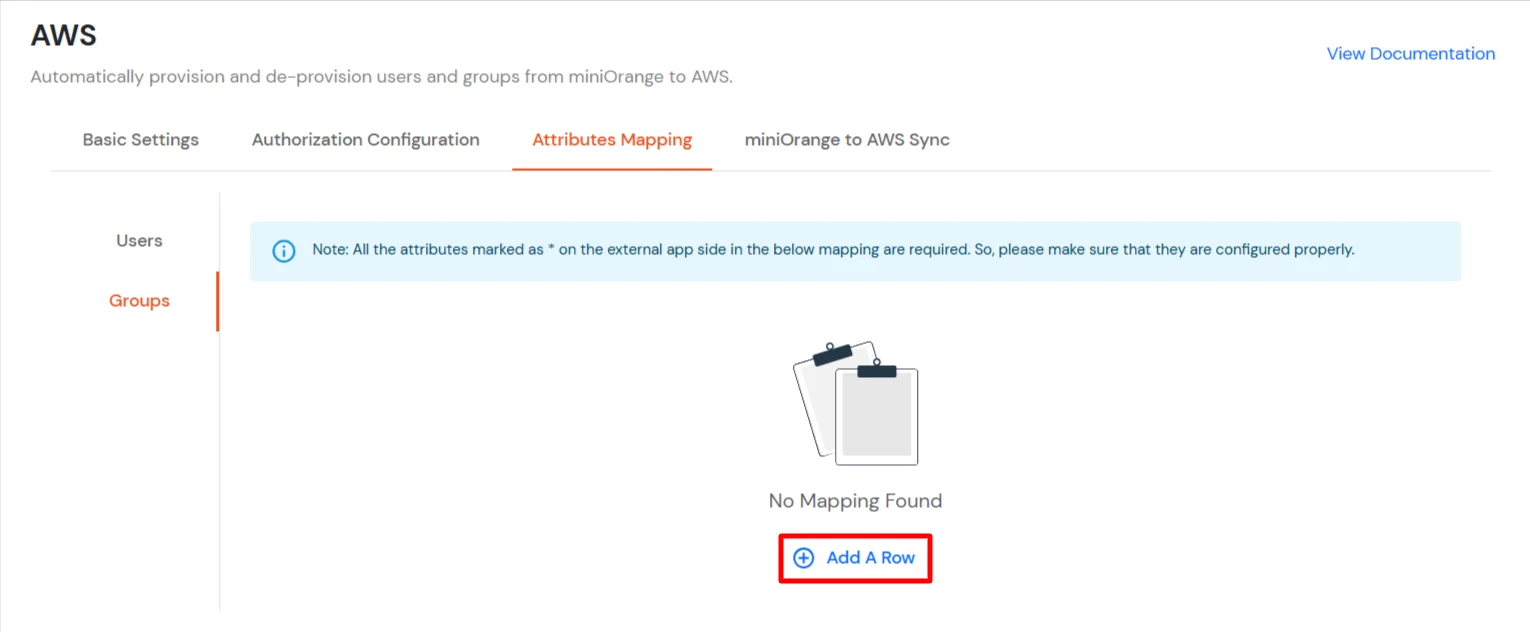This screenshot has width=1530, height=632.
Task: Click the No Mapping Found label
Action: 855,500
